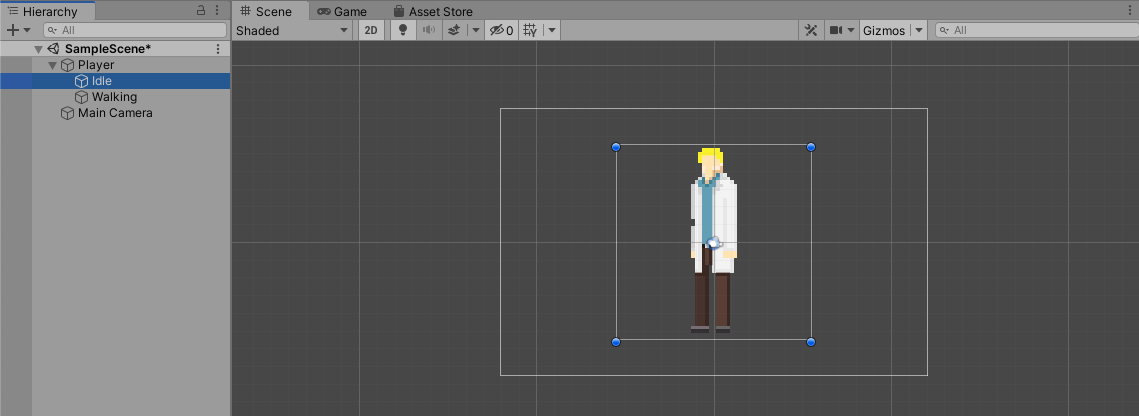The image size is (1139, 416).
Task: Click the bottom-right rect handle
Action: click(811, 342)
